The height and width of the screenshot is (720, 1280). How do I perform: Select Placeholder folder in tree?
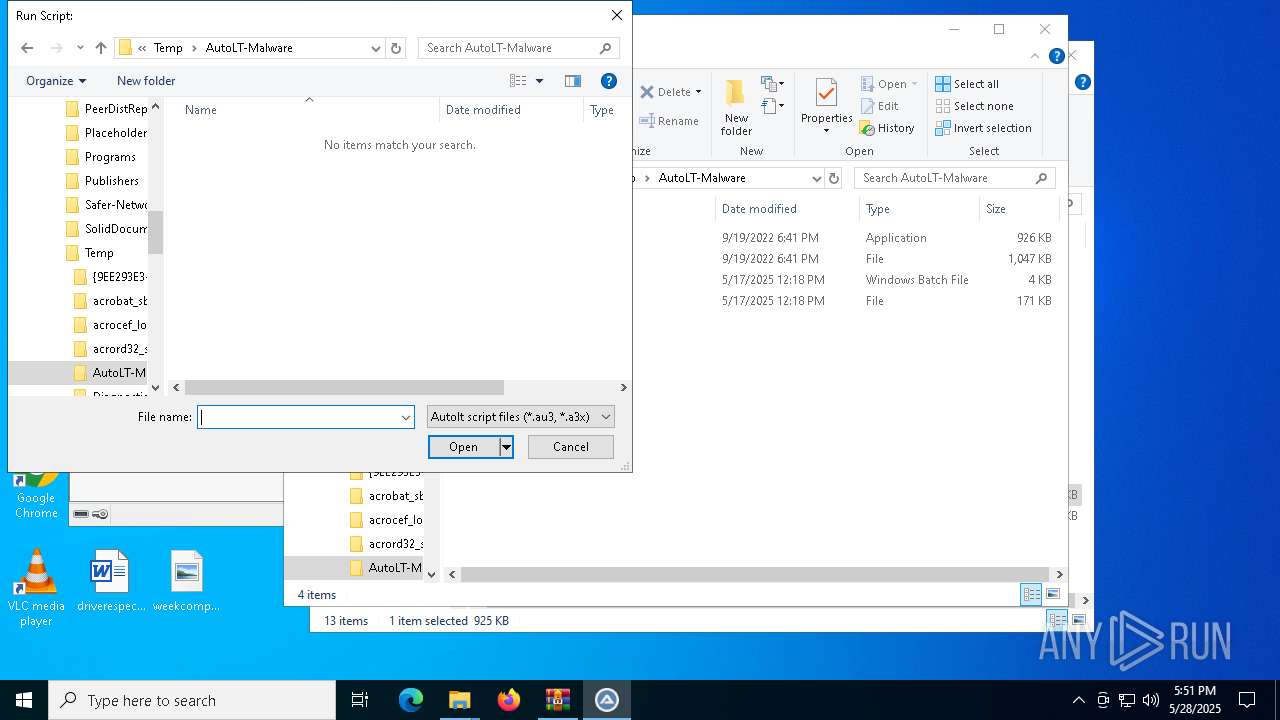(x=106, y=133)
